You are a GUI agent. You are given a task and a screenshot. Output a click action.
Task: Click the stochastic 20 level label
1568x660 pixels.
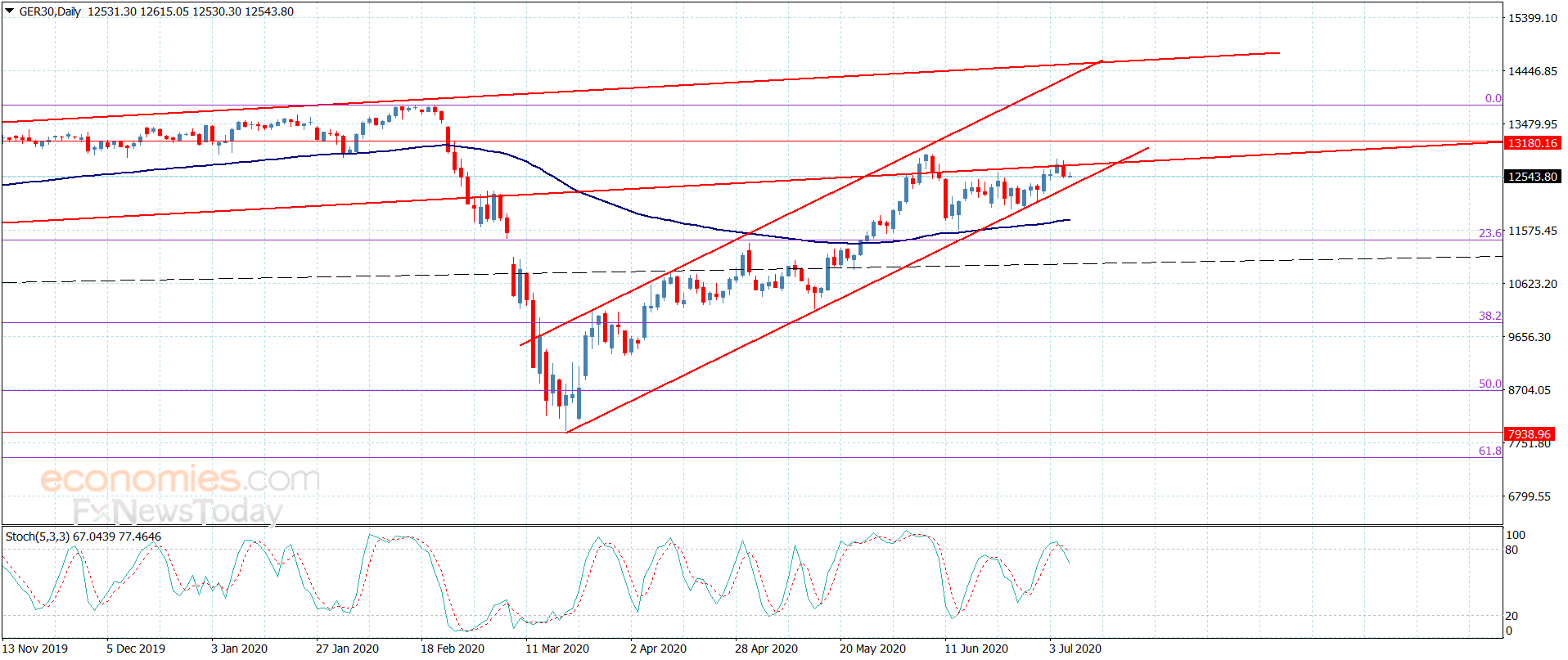pos(1512,616)
